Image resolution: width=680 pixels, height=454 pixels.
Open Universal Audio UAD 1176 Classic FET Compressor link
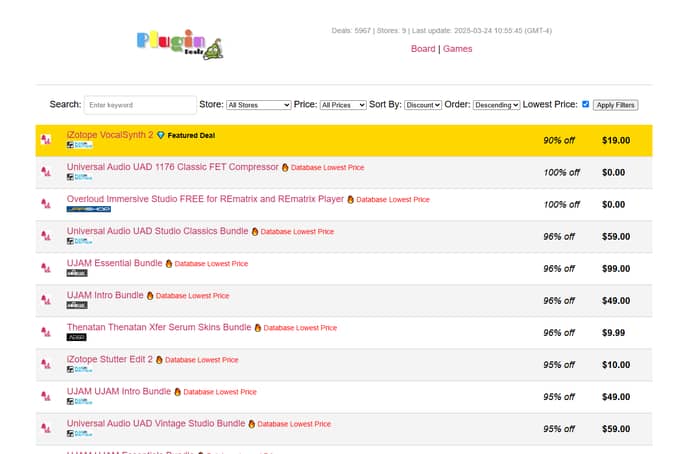pyautogui.click(x=173, y=167)
